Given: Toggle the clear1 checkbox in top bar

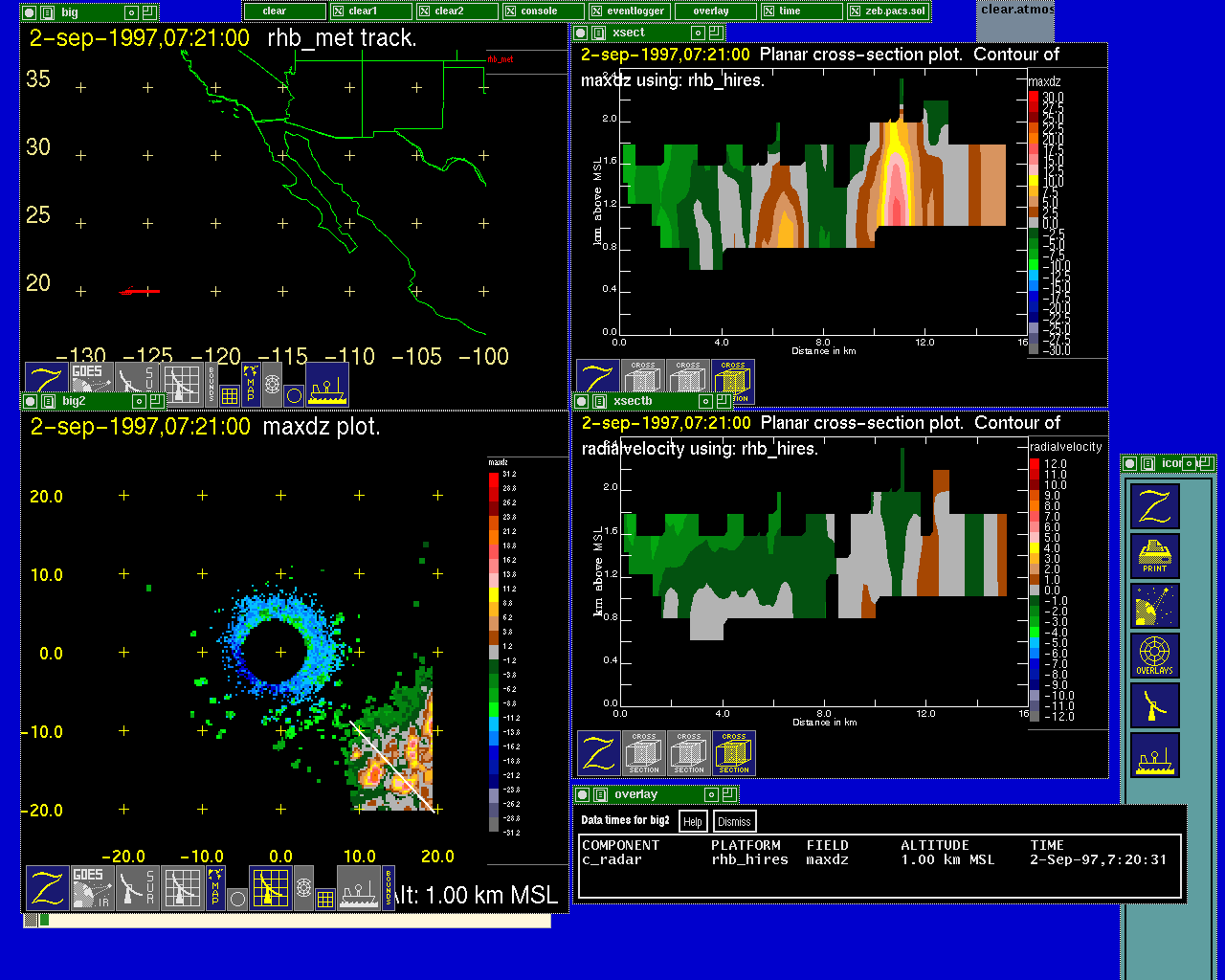Looking at the screenshot, I should [338, 11].
